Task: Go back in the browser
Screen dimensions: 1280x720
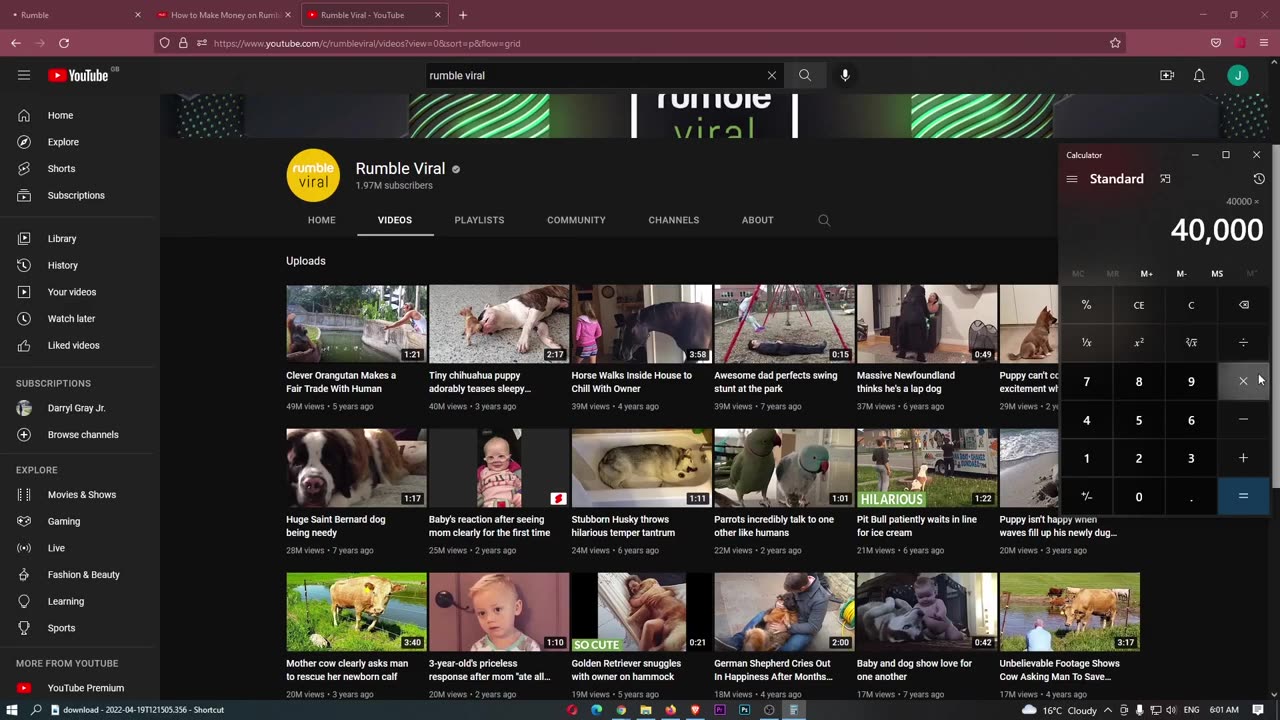Action: (x=16, y=43)
